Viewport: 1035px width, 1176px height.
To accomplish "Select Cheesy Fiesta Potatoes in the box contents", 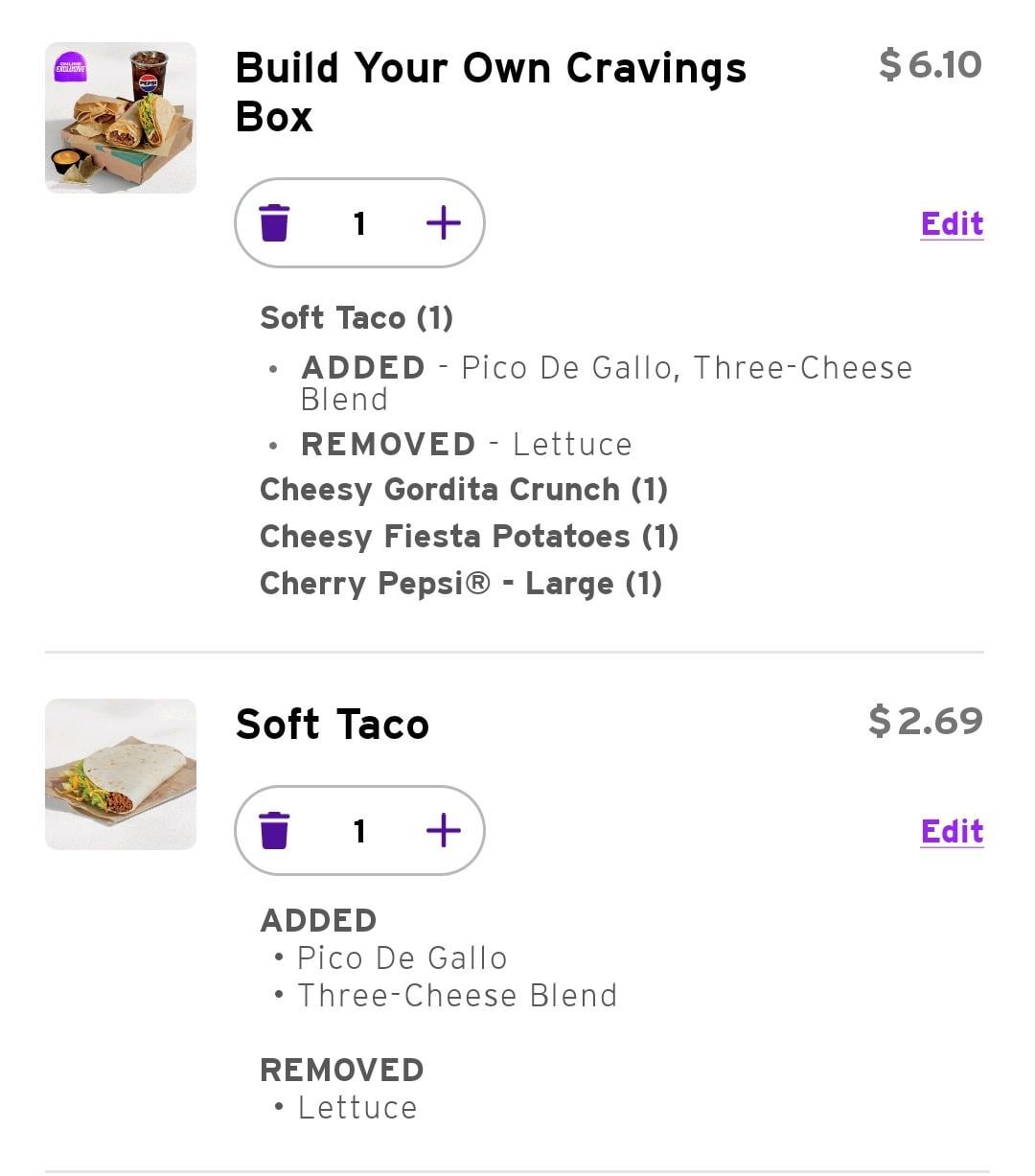I will pyautogui.click(x=469, y=537).
